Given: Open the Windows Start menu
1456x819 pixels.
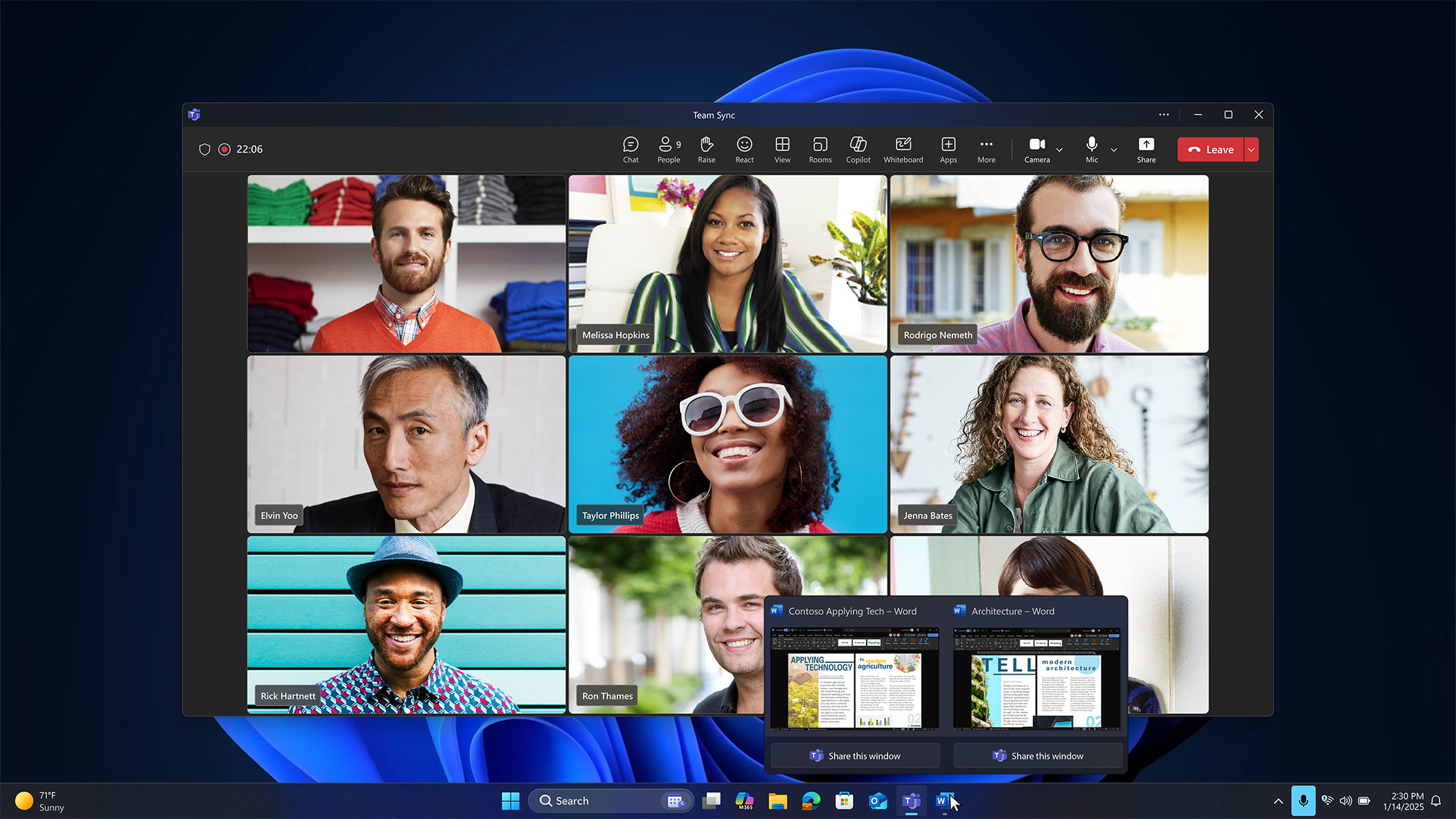Looking at the screenshot, I should tap(510, 801).
